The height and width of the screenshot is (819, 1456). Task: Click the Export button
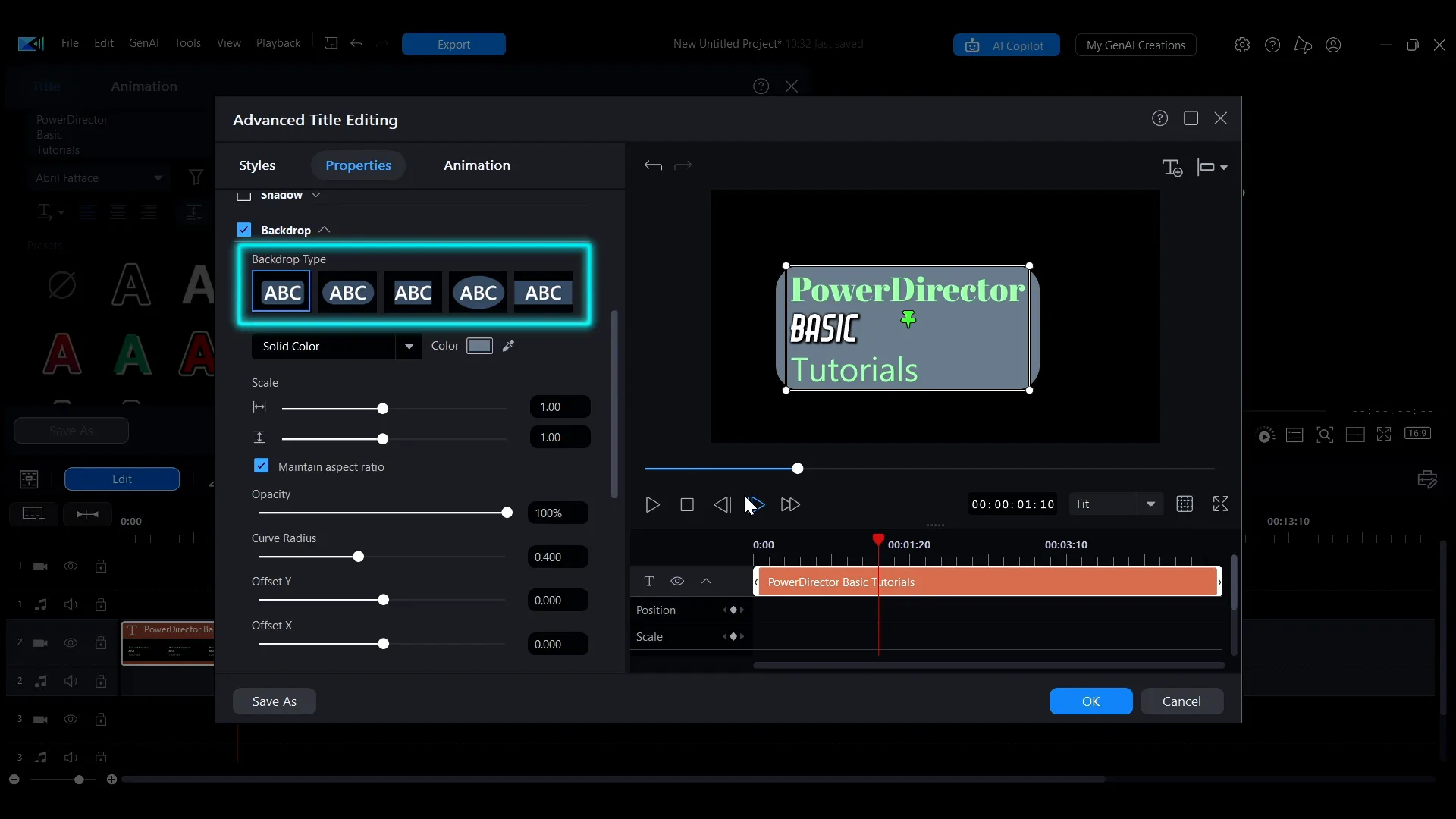(x=453, y=44)
